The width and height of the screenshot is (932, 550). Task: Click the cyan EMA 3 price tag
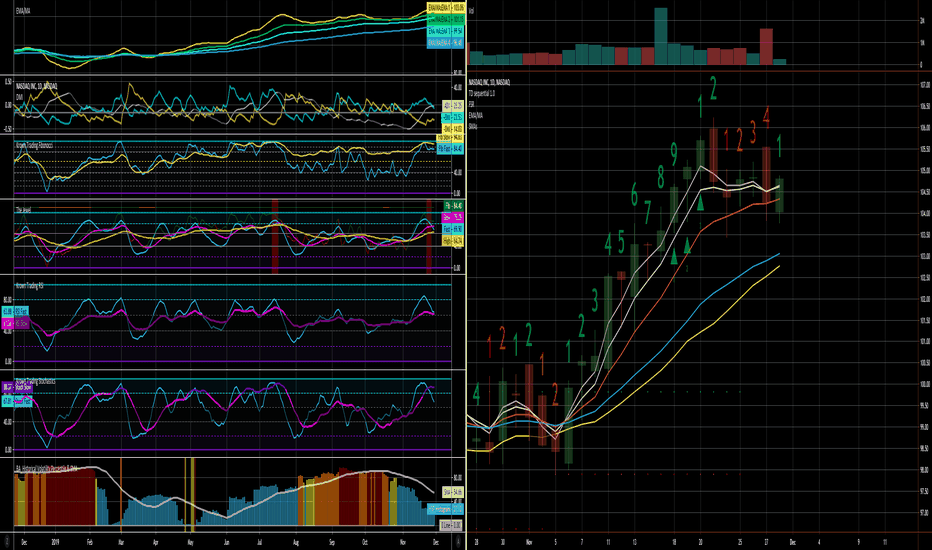tap(446, 30)
